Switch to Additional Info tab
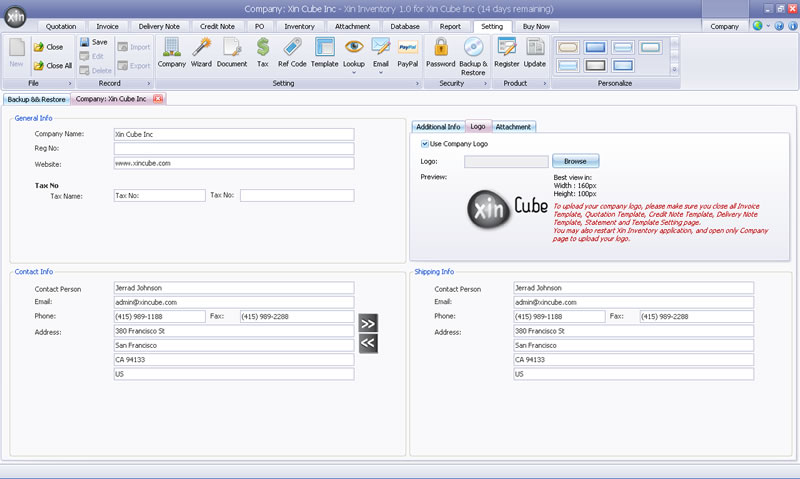Image resolution: width=800 pixels, height=479 pixels. tap(438, 127)
